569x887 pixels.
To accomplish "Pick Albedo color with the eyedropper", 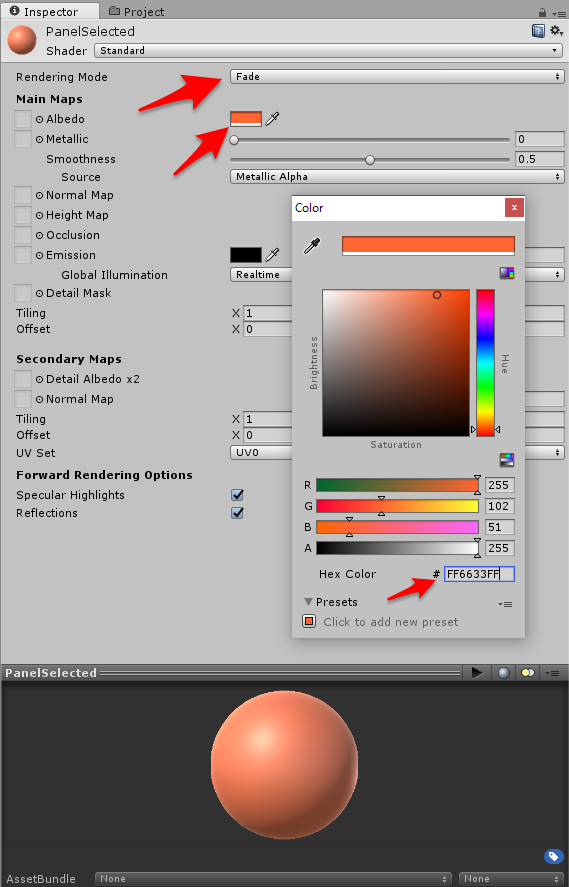I will click(x=272, y=119).
